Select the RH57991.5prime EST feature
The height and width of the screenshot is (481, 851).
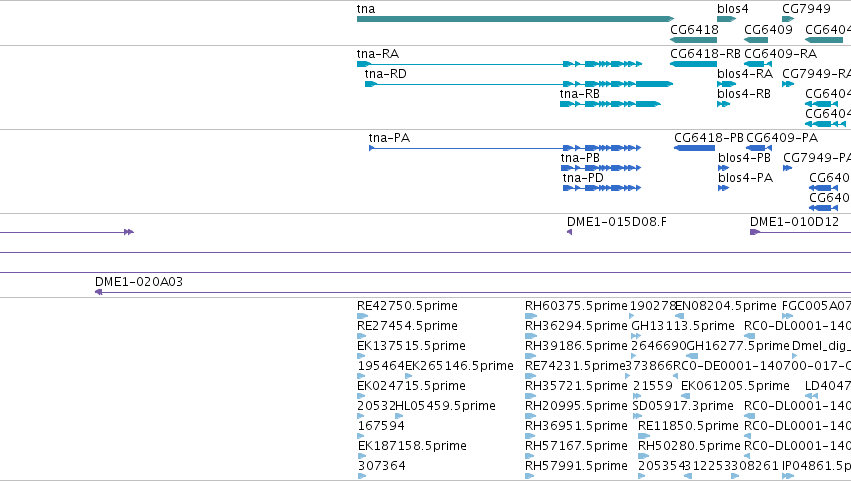(x=529, y=476)
